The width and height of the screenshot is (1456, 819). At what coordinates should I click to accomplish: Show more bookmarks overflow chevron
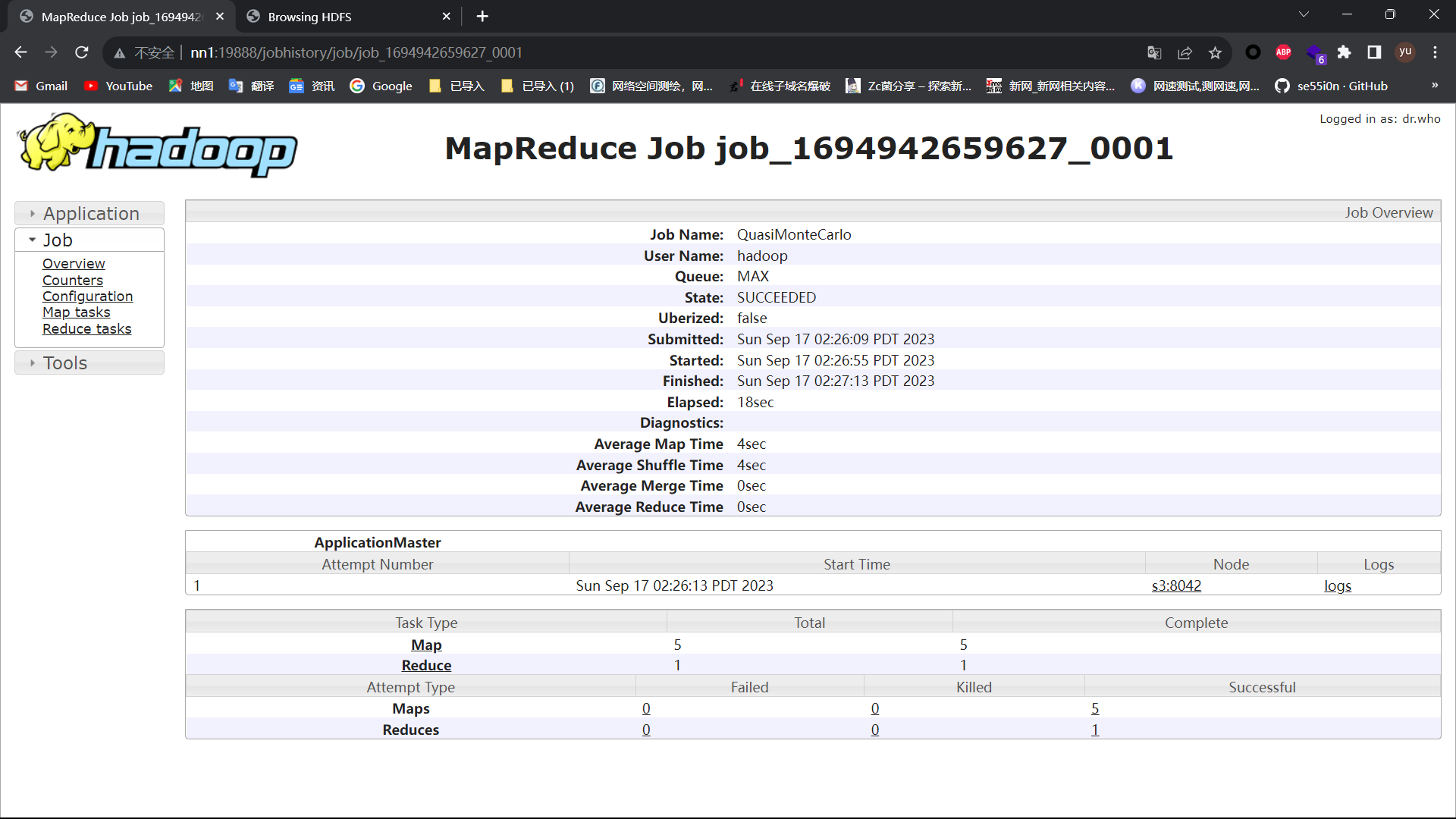[1434, 86]
